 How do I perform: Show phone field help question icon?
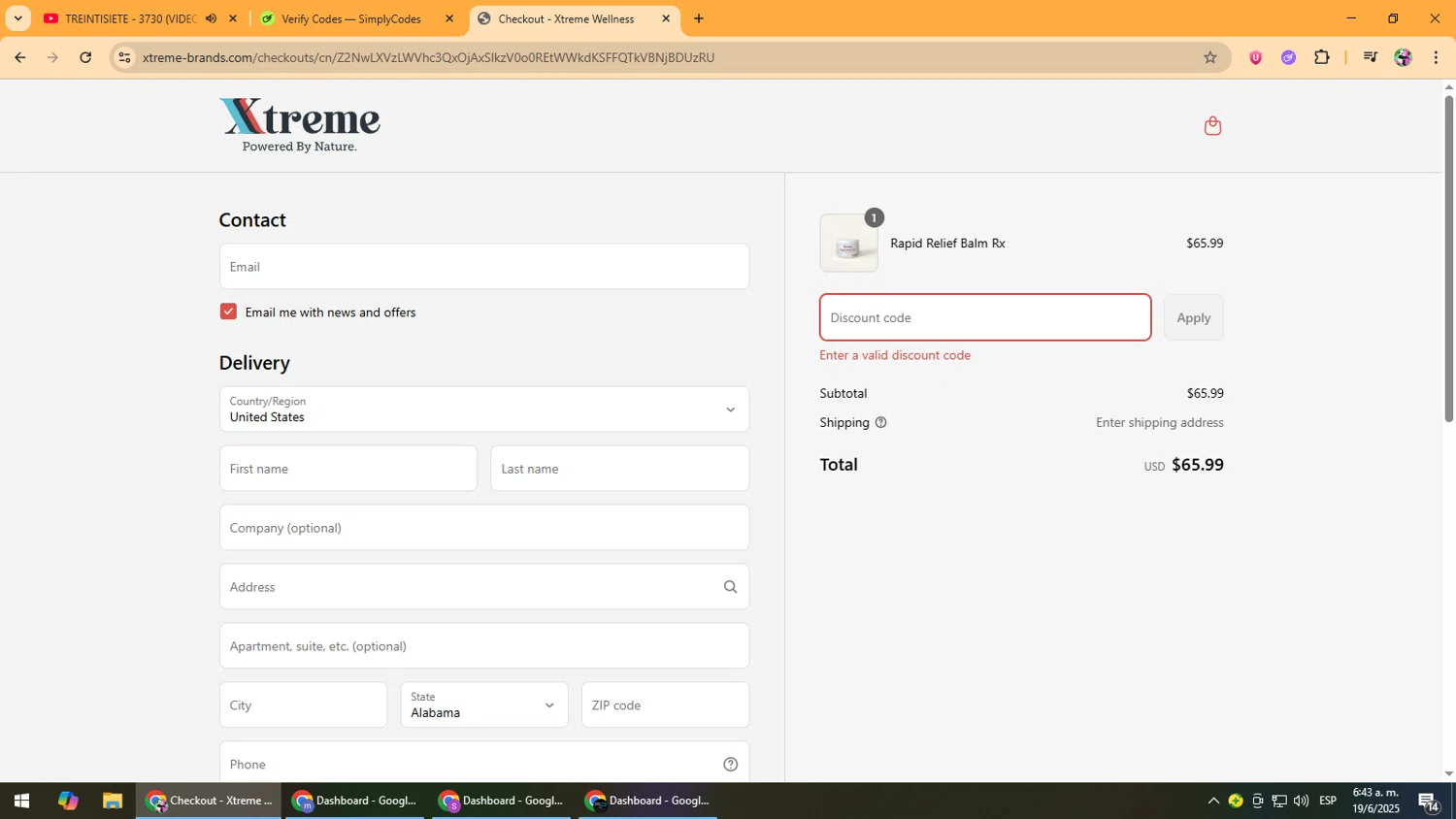click(x=731, y=765)
